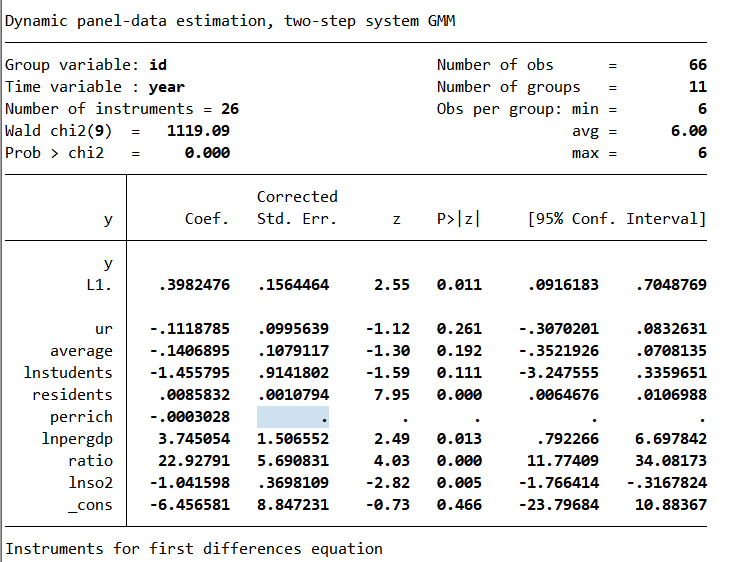This screenshot has height=562, width=743.
Task: Click the 95% Conf. Interval header
Action: pos(616,219)
